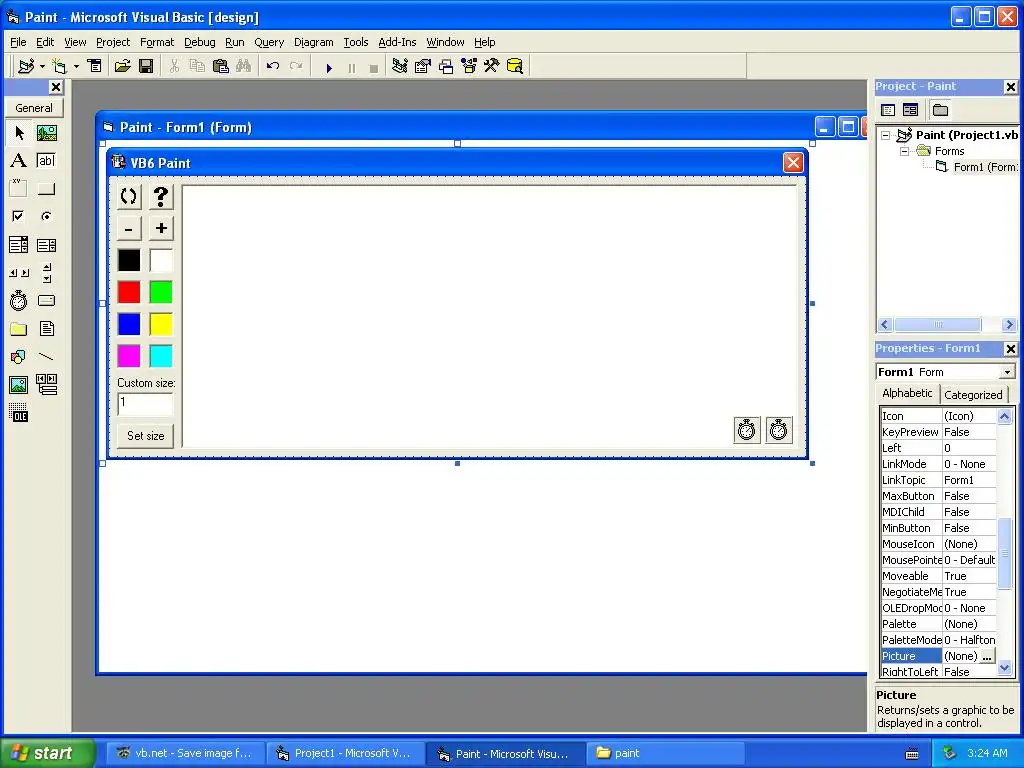Select the Pointer tool in toolbox

[19, 133]
